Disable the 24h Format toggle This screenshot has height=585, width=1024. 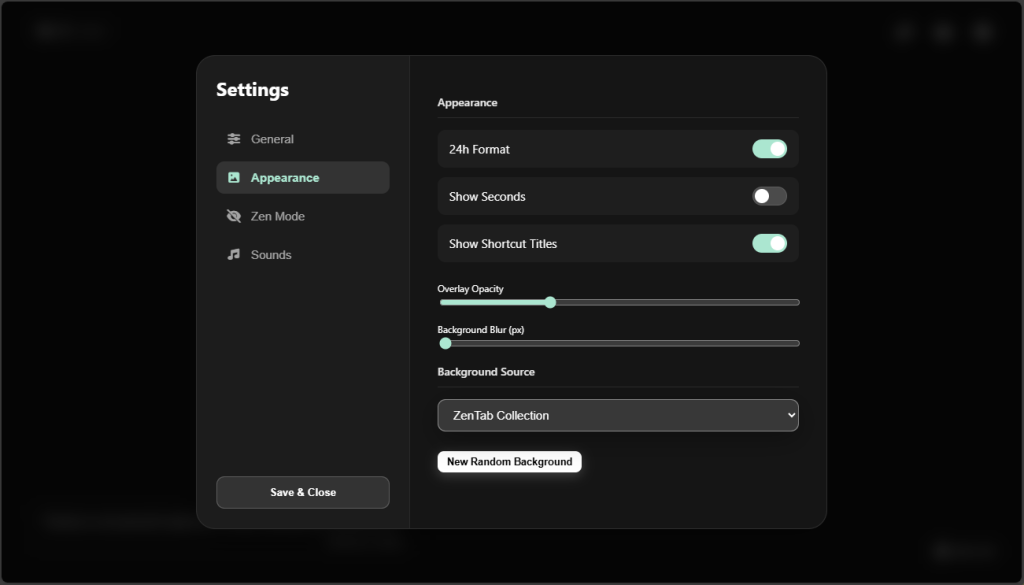769,149
